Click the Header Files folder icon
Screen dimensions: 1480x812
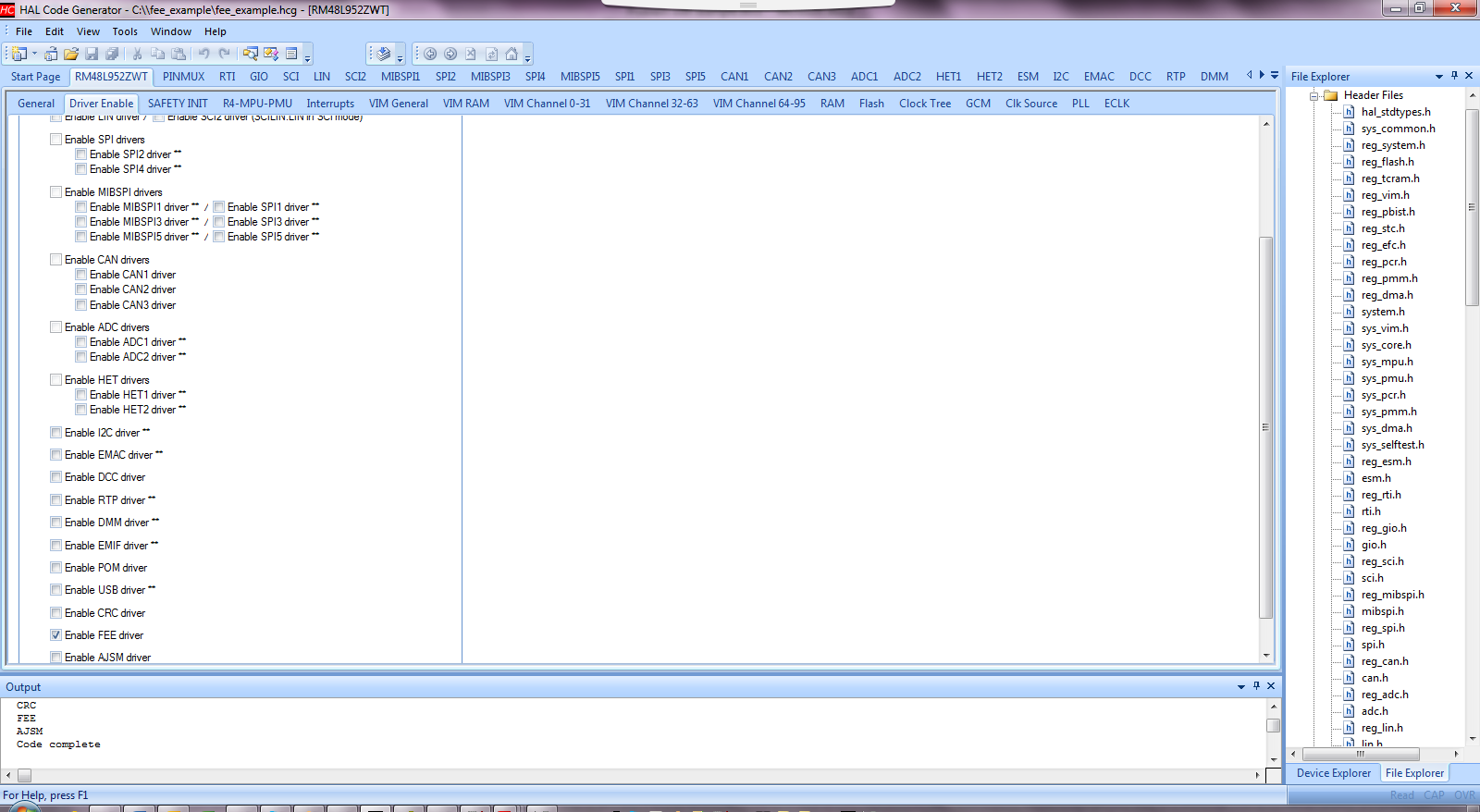1331,95
